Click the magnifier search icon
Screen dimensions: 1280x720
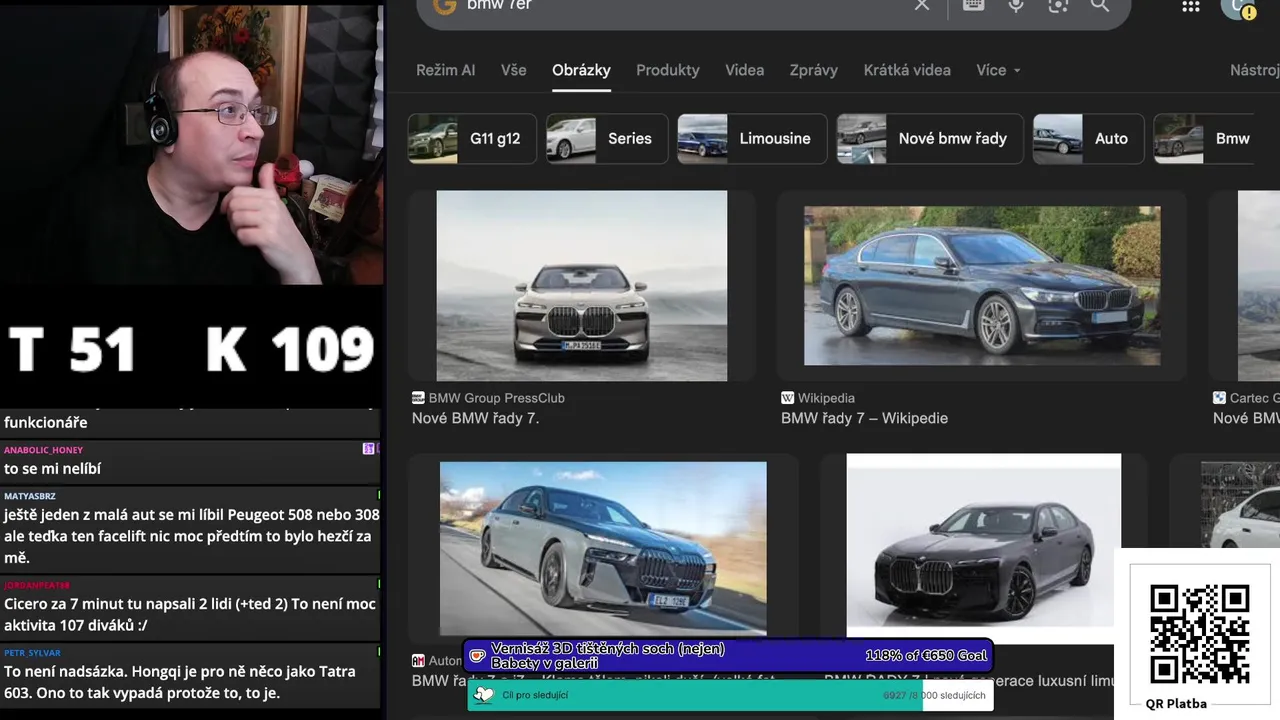1100,5
